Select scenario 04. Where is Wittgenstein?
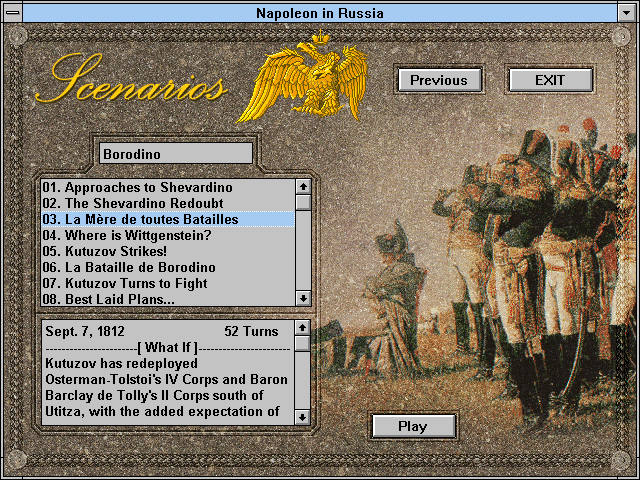The height and width of the screenshot is (480, 640). [168, 235]
